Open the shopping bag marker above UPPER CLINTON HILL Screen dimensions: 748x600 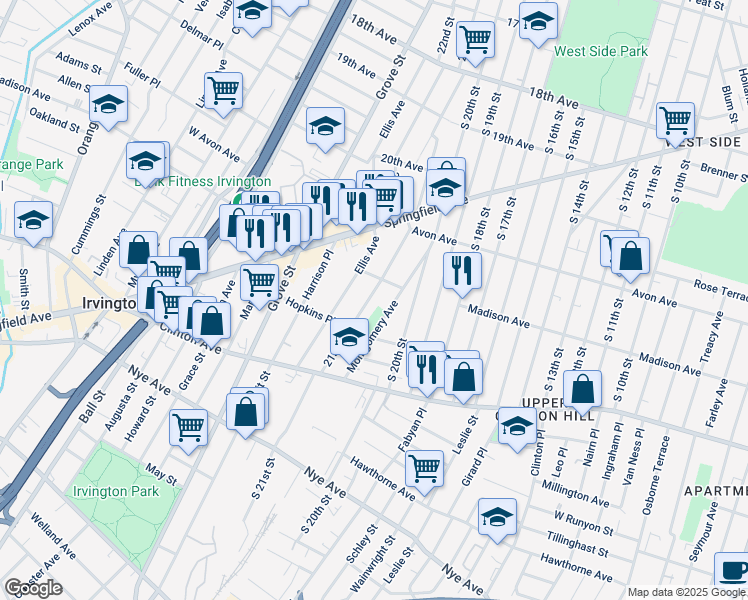click(582, 390)
